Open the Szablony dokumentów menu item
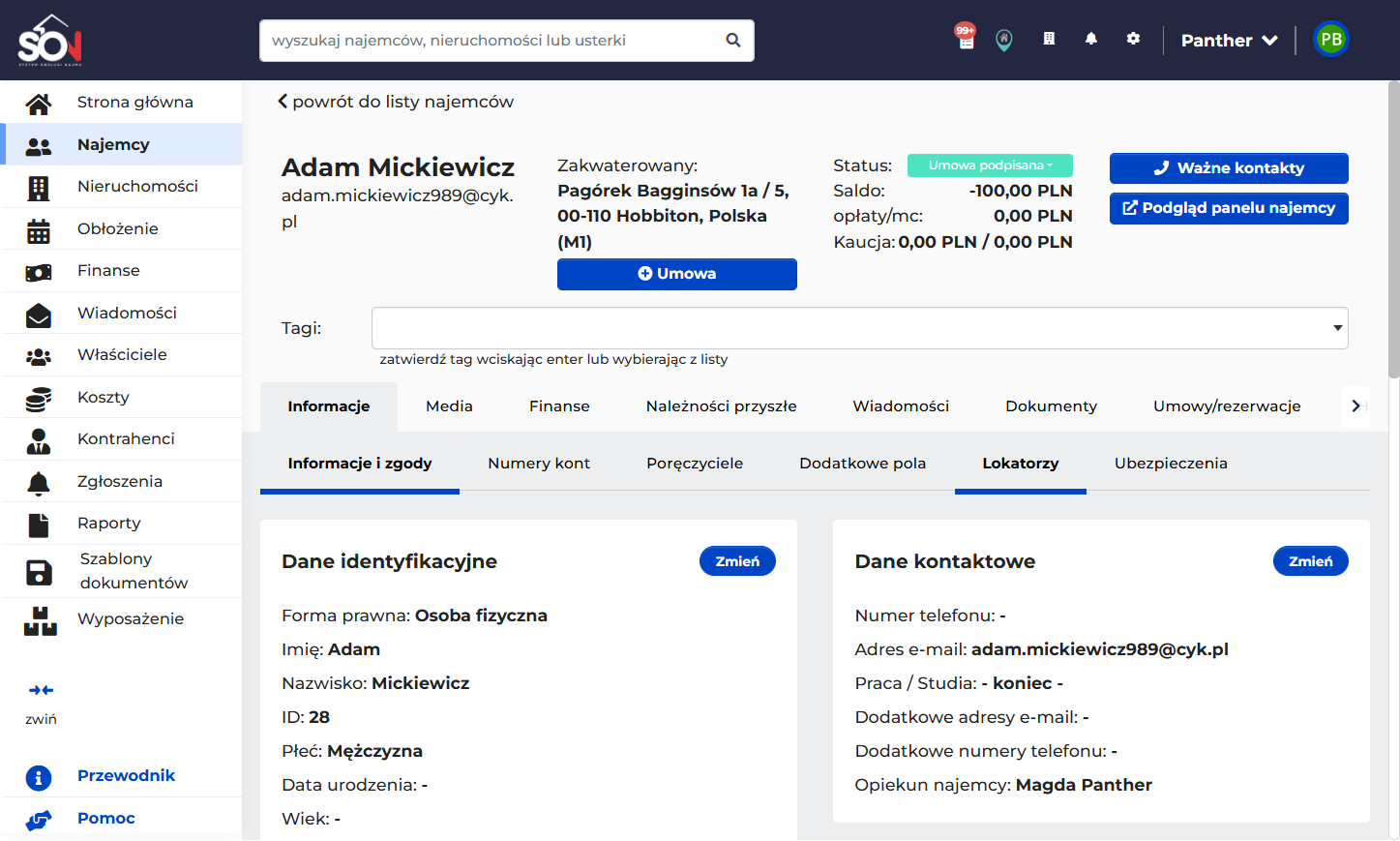This screenshot has width=1400, height=841. coord(122,571)
